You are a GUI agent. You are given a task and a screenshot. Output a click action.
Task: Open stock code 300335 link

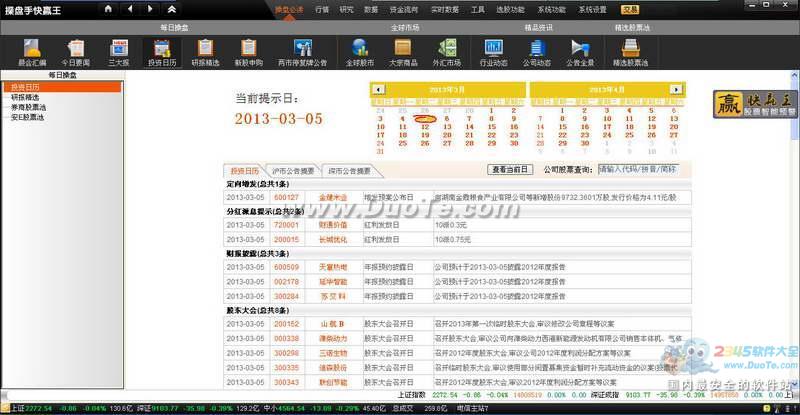click(286, 368)
